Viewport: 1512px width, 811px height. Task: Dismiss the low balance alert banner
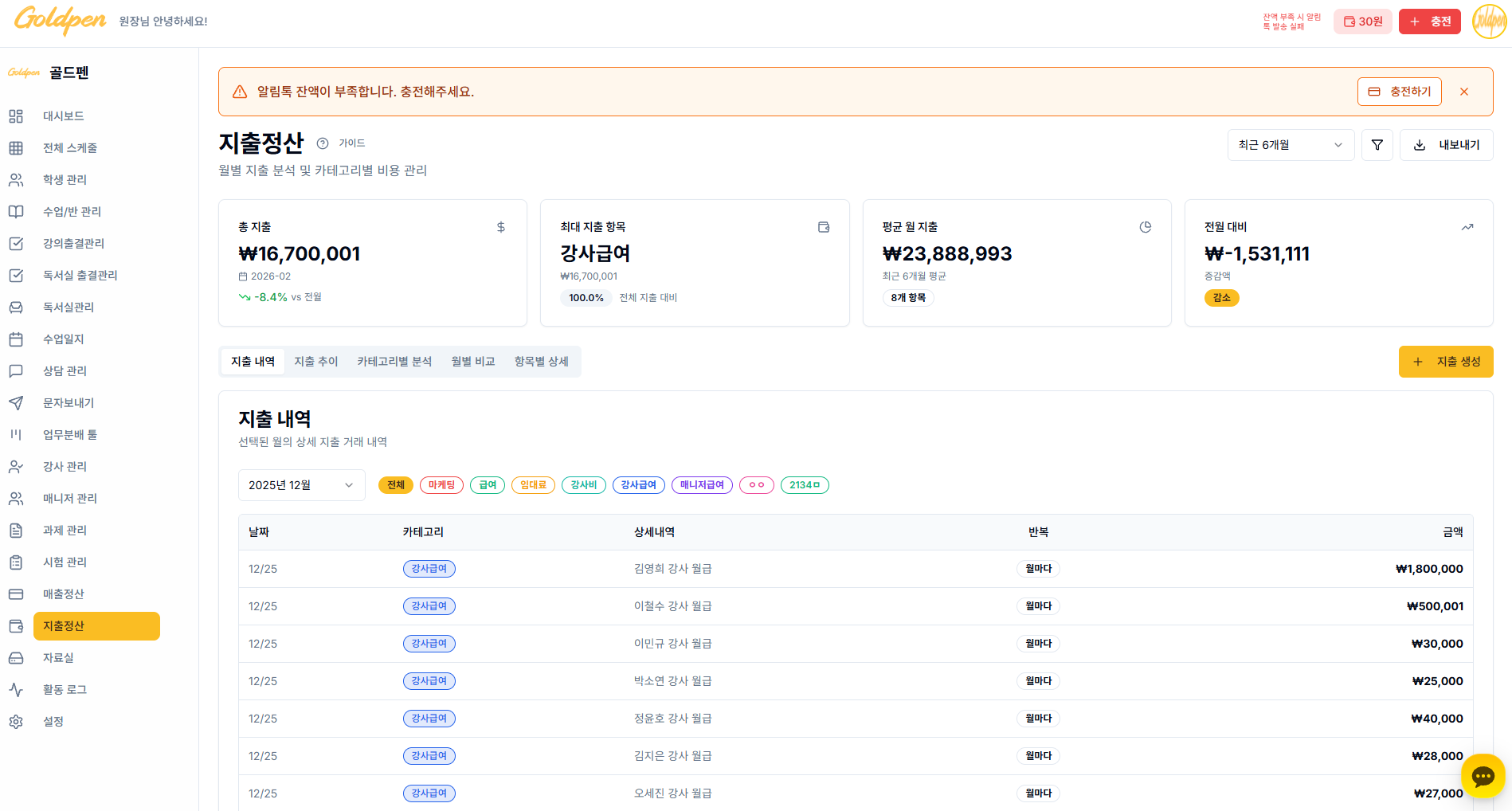[x=1463, y=92]
